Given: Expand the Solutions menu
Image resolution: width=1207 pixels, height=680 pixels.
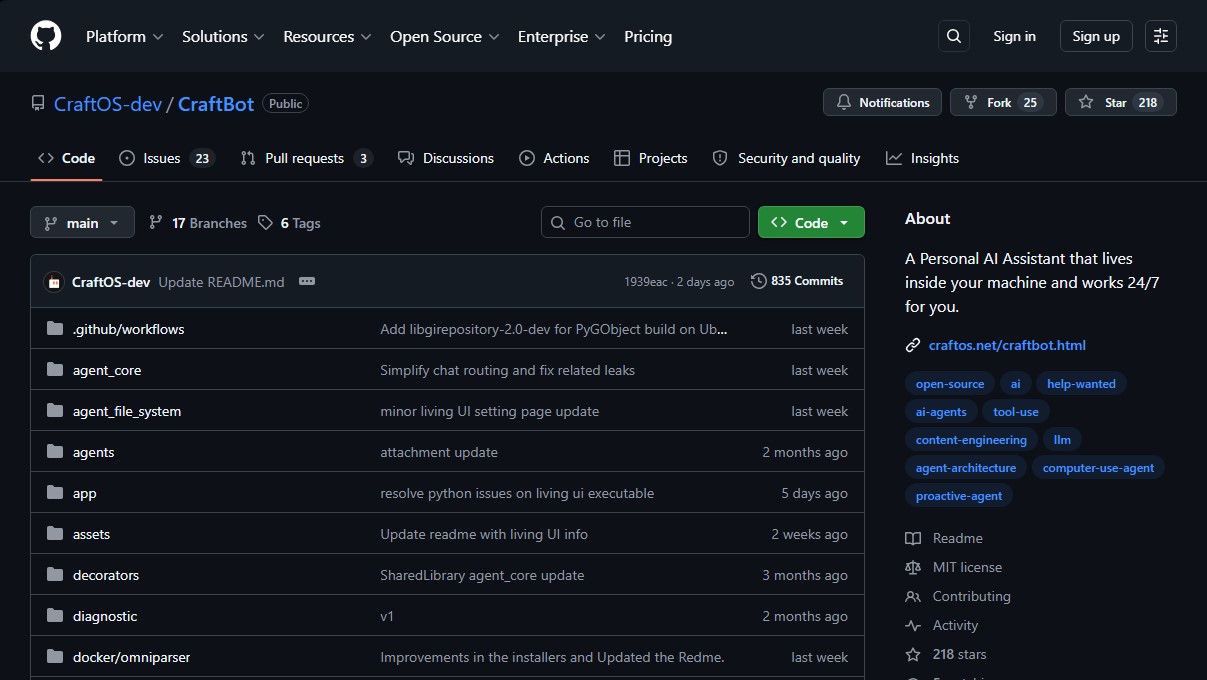Looking at the screenshot, I should click(223, 36).
